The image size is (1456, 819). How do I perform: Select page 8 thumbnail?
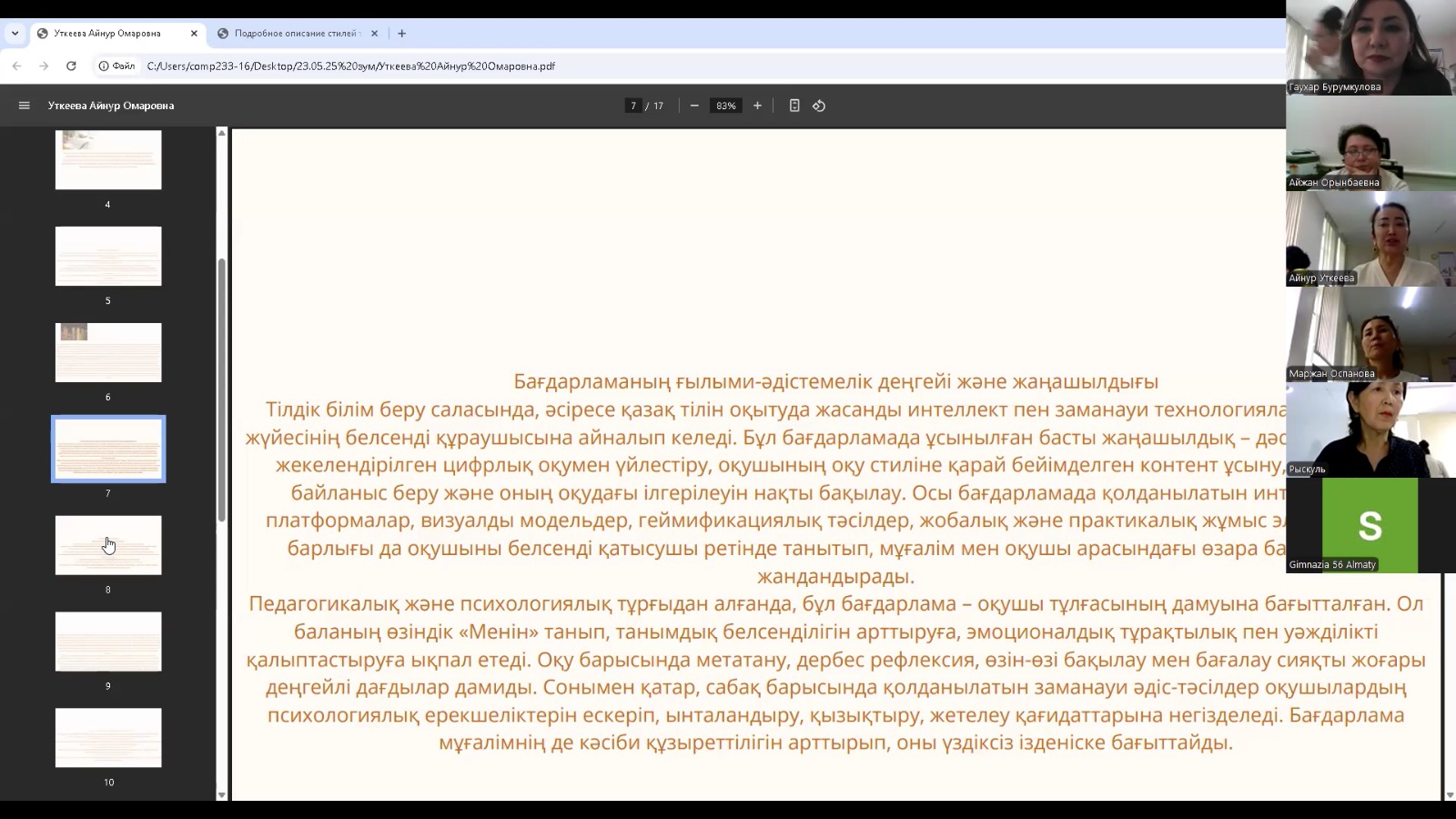coord(108,545)
